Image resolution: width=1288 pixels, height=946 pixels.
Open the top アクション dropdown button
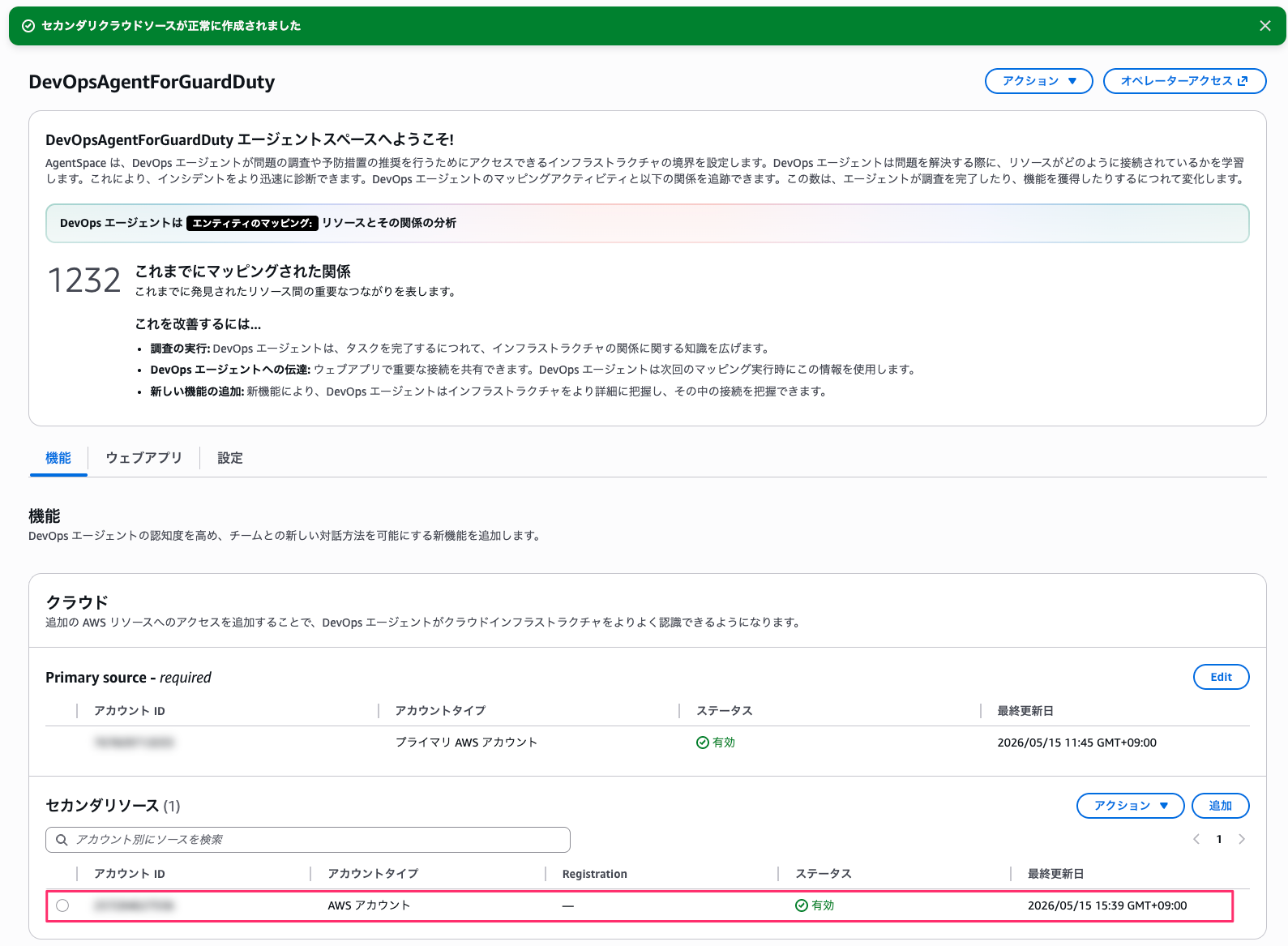click(1038, 81)
